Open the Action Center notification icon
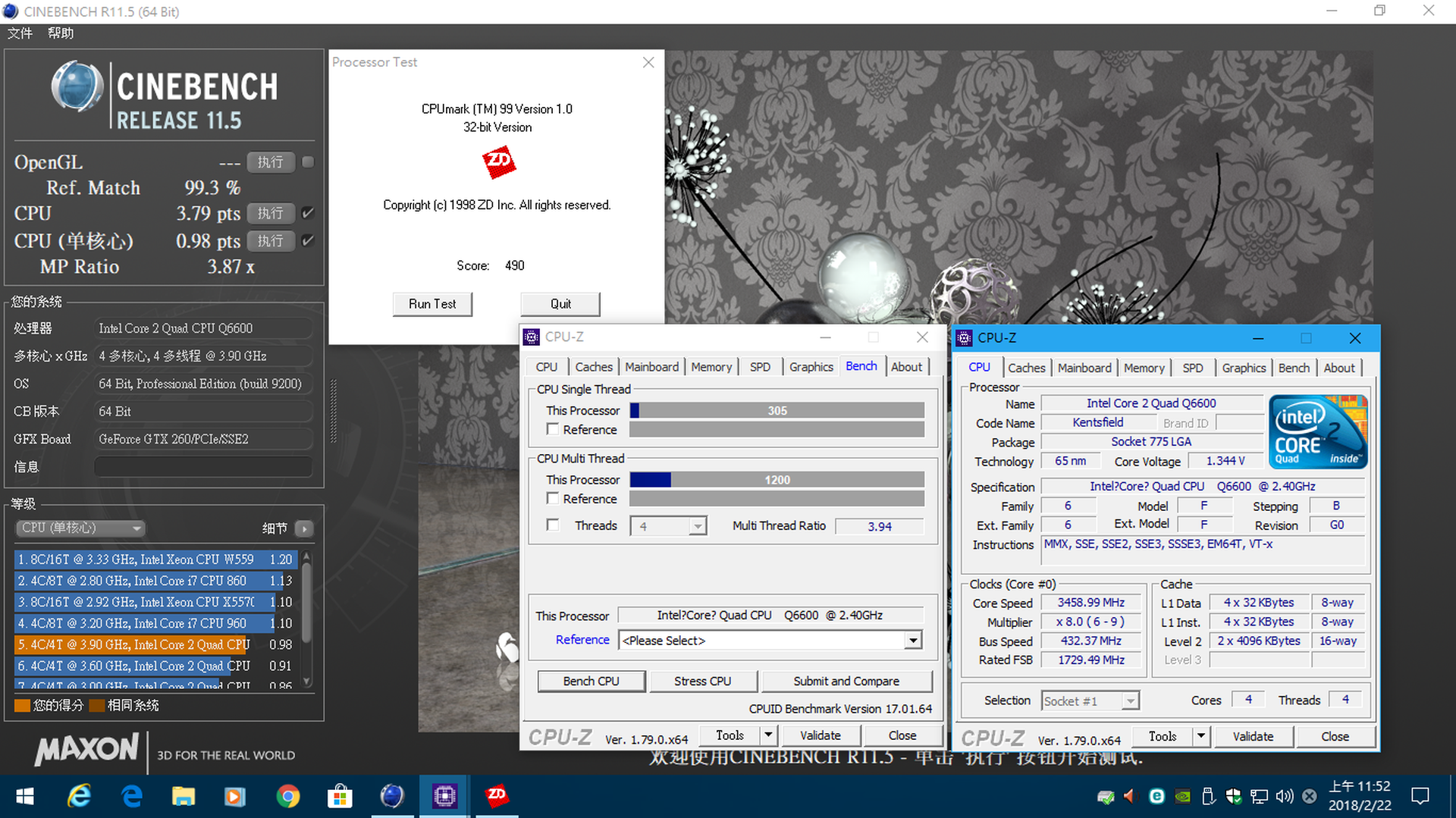 tap(1420, 796)
